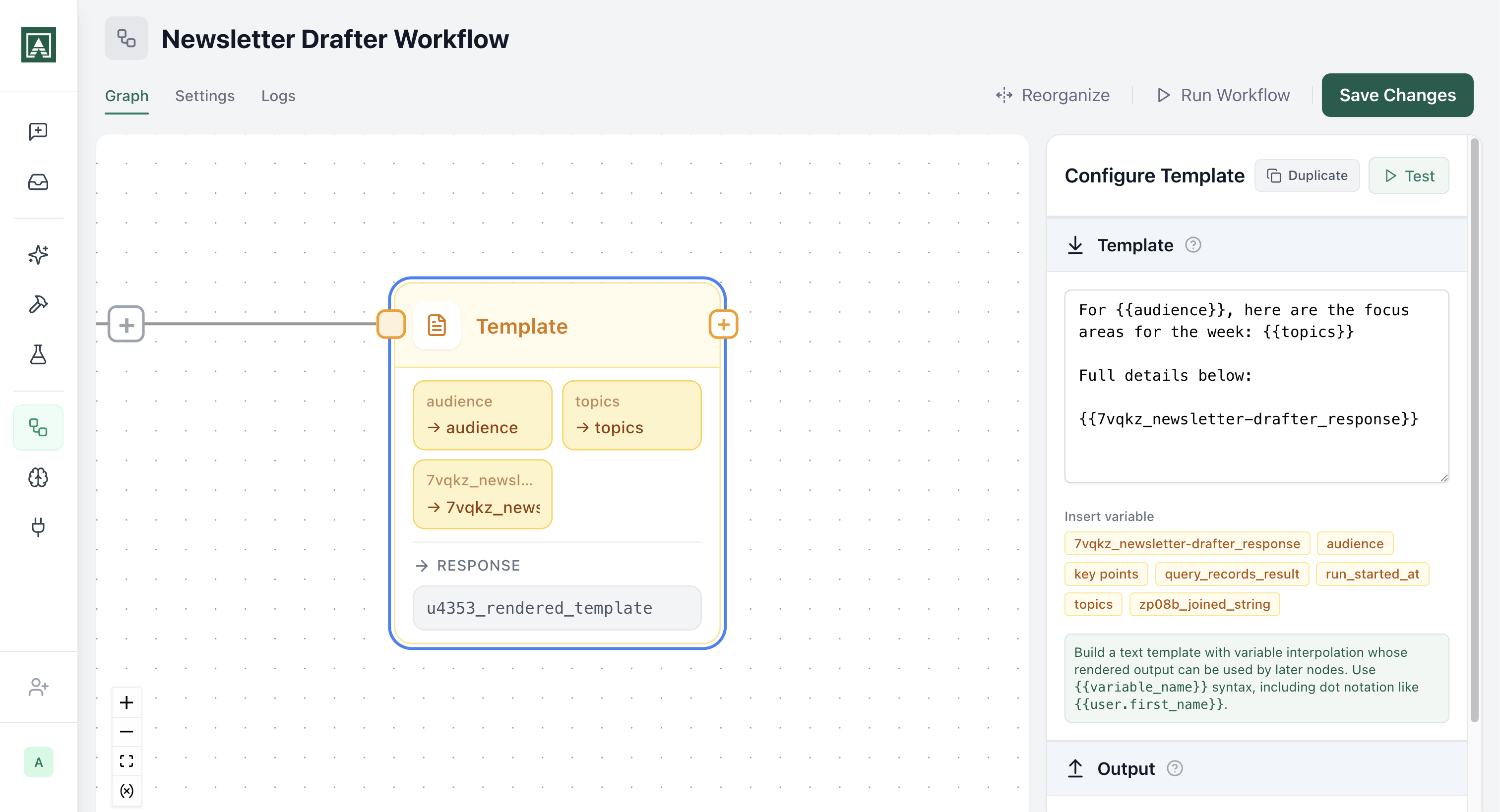Open the inbox icon in sidebar
This screenshot has height=812, width=1500.
(x=38, y=182)
